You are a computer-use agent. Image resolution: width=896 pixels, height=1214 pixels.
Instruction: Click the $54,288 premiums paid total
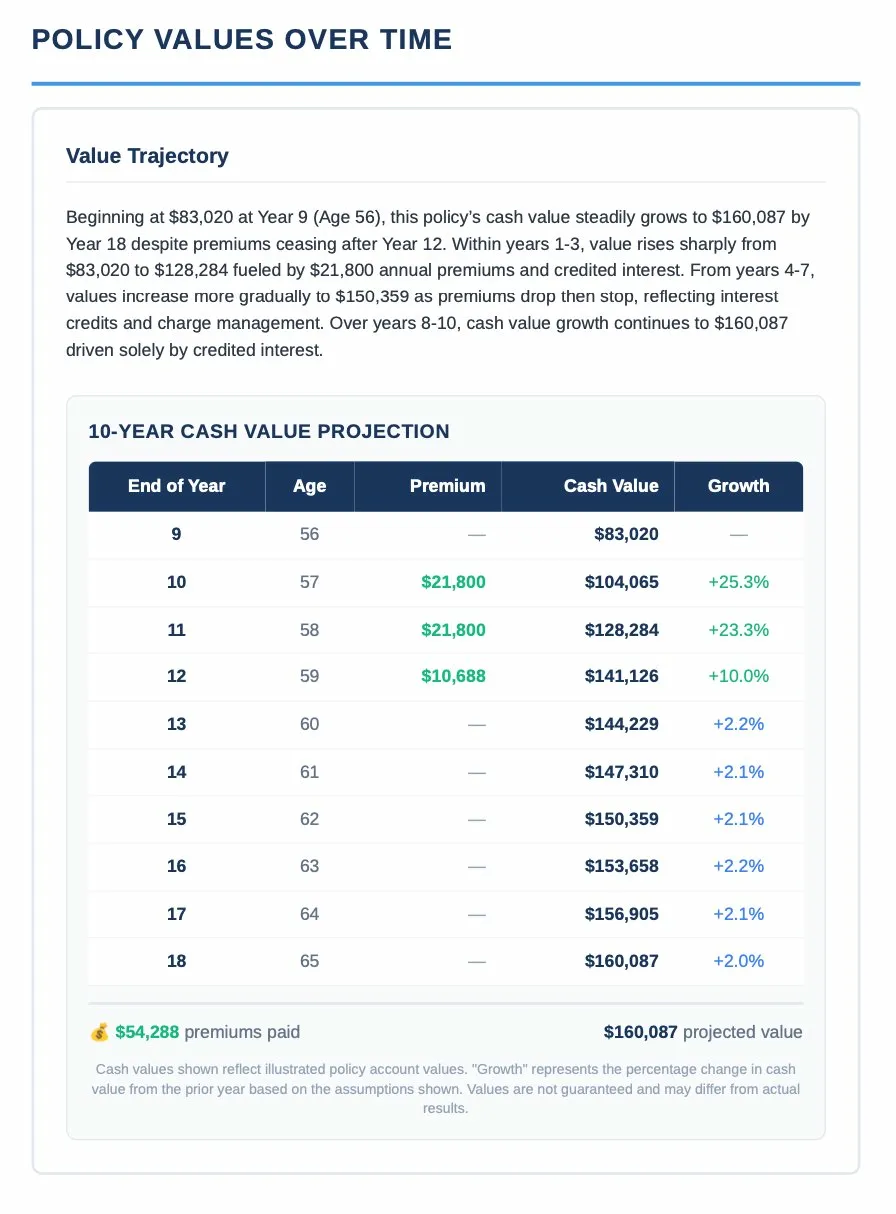coord(146,1032)
